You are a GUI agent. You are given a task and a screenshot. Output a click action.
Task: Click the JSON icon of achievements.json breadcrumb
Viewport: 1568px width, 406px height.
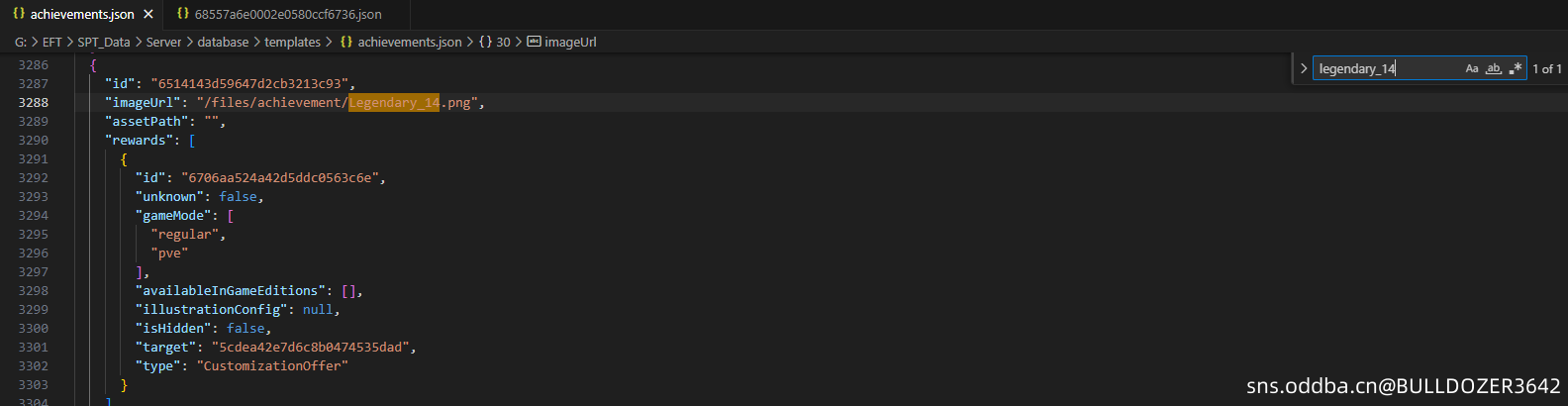[x=346, y=42]
